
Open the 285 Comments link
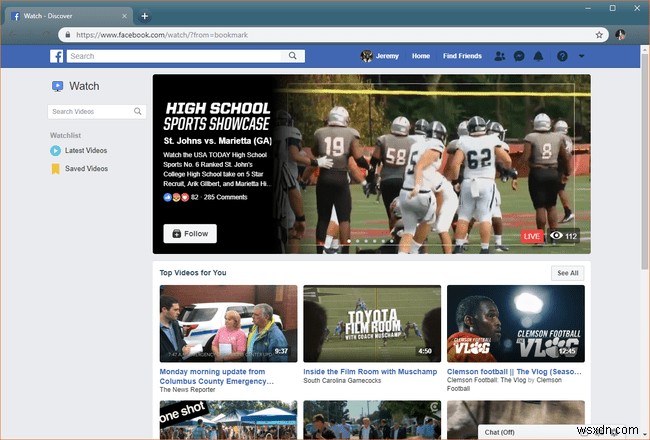(225, 197)
